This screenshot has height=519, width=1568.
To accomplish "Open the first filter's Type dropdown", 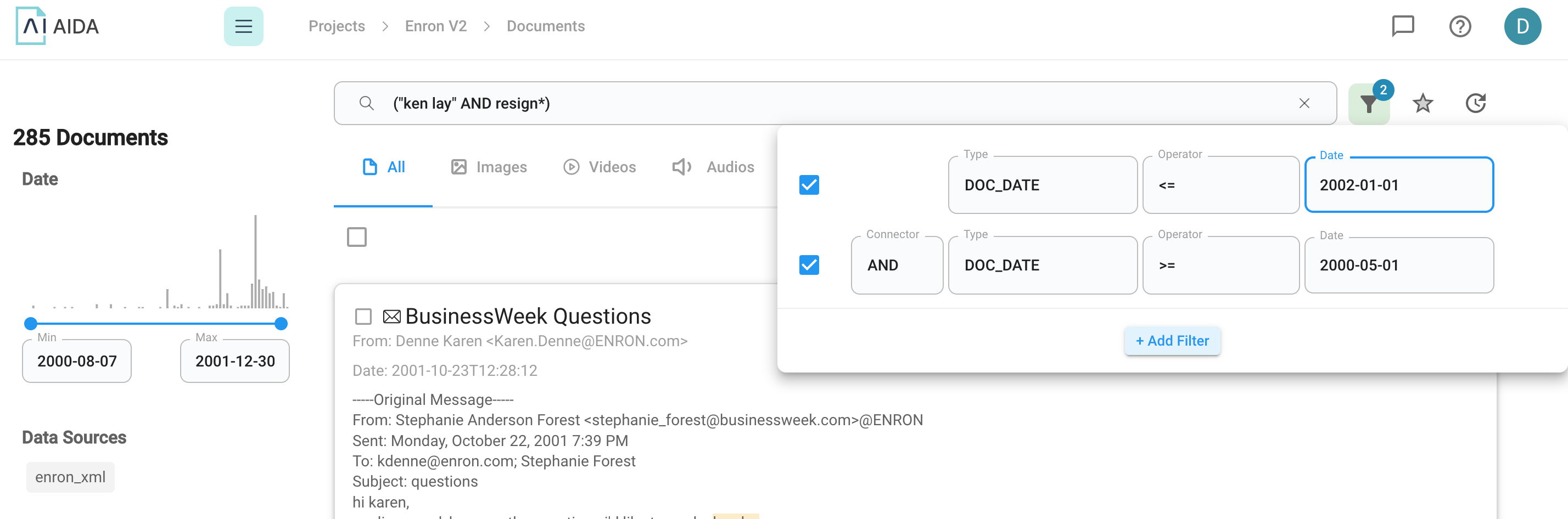I will 1043,185.
